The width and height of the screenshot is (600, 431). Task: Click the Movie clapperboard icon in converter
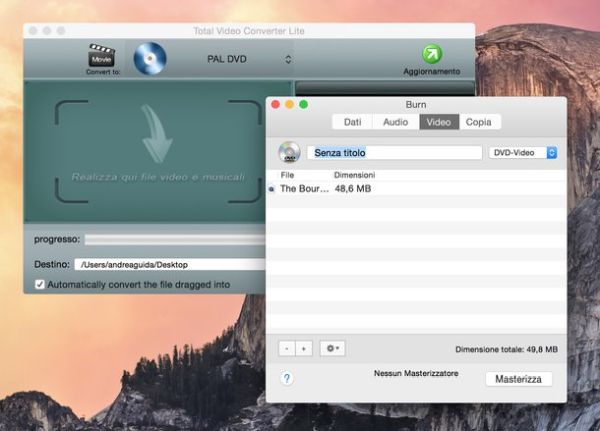(102, 56)
